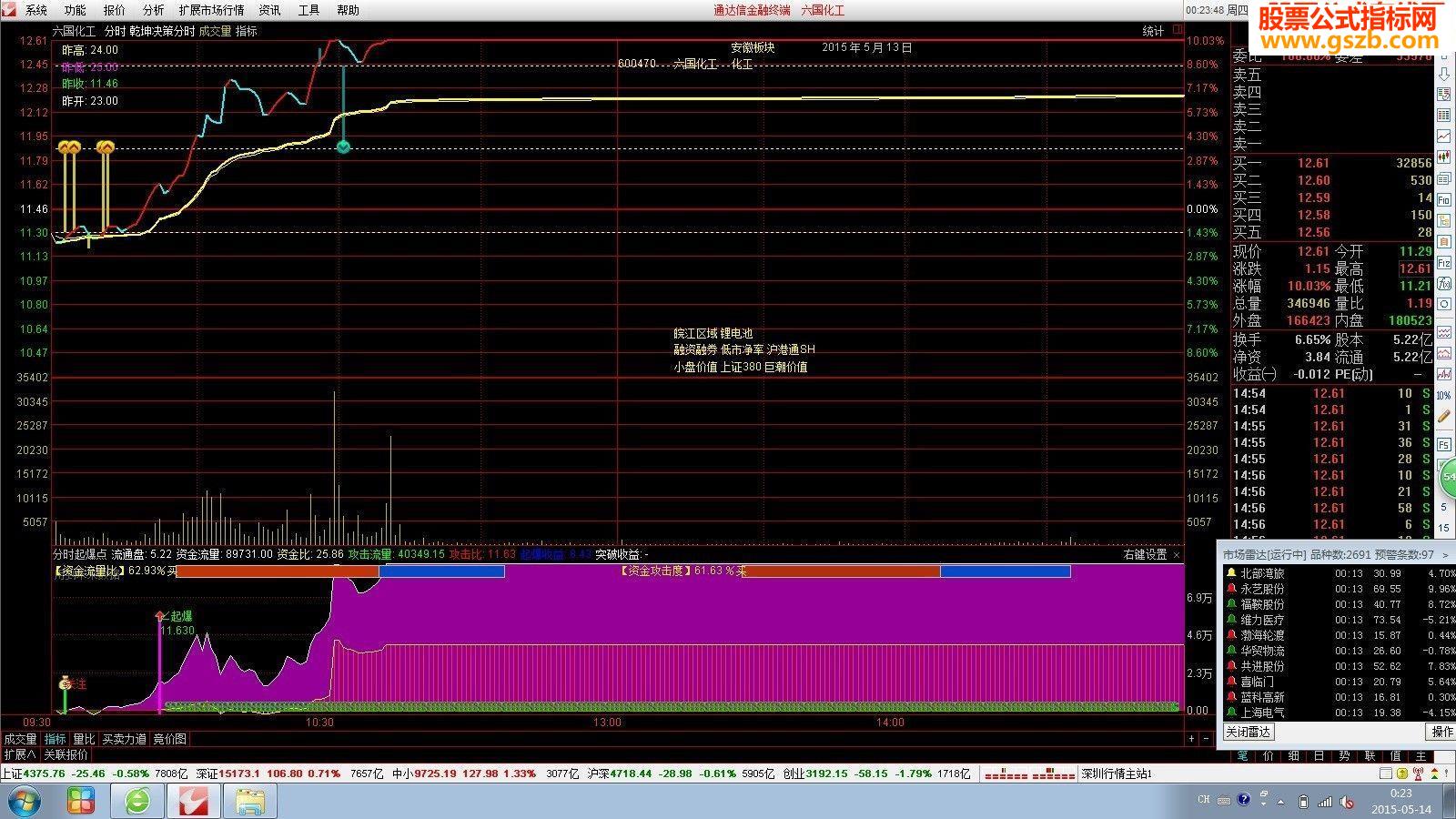The image size is (1456, 819).
Task: Select the 势 tab below radar
Action: pos(1344,755)
